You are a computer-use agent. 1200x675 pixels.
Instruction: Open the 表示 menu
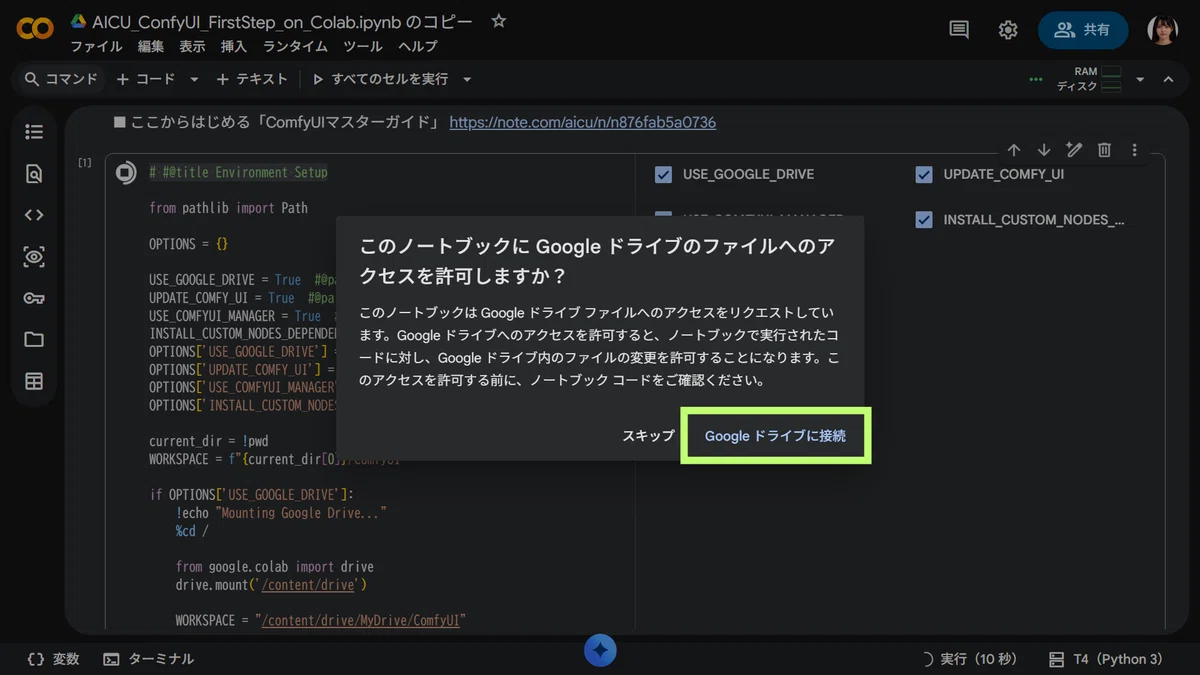click(x=192, y=46)
